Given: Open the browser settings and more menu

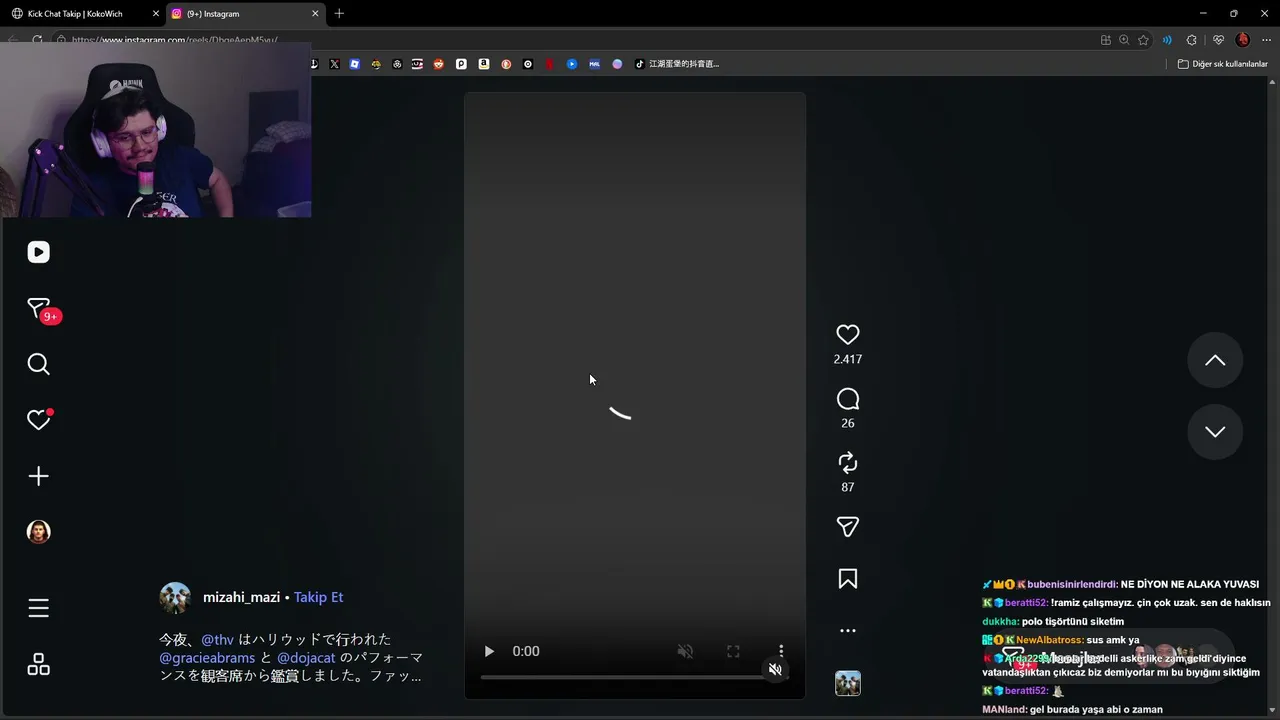Looking at the screenshot, I should tap(1266, 40).
